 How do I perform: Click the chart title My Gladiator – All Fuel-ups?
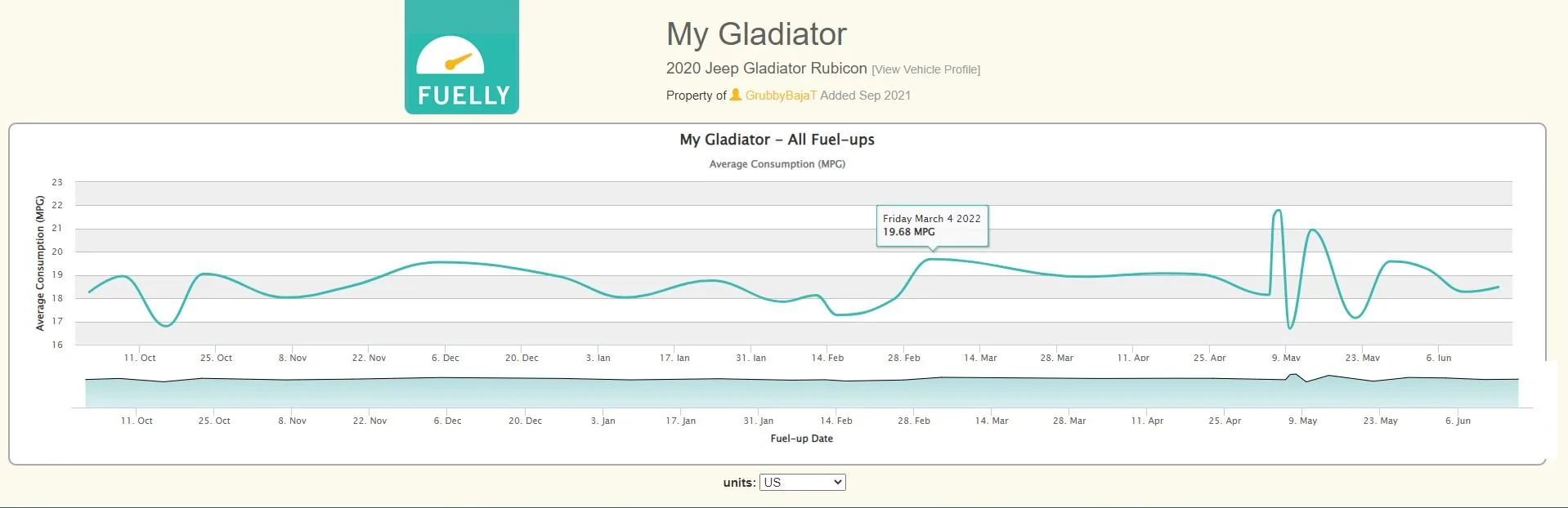(777, 140)
